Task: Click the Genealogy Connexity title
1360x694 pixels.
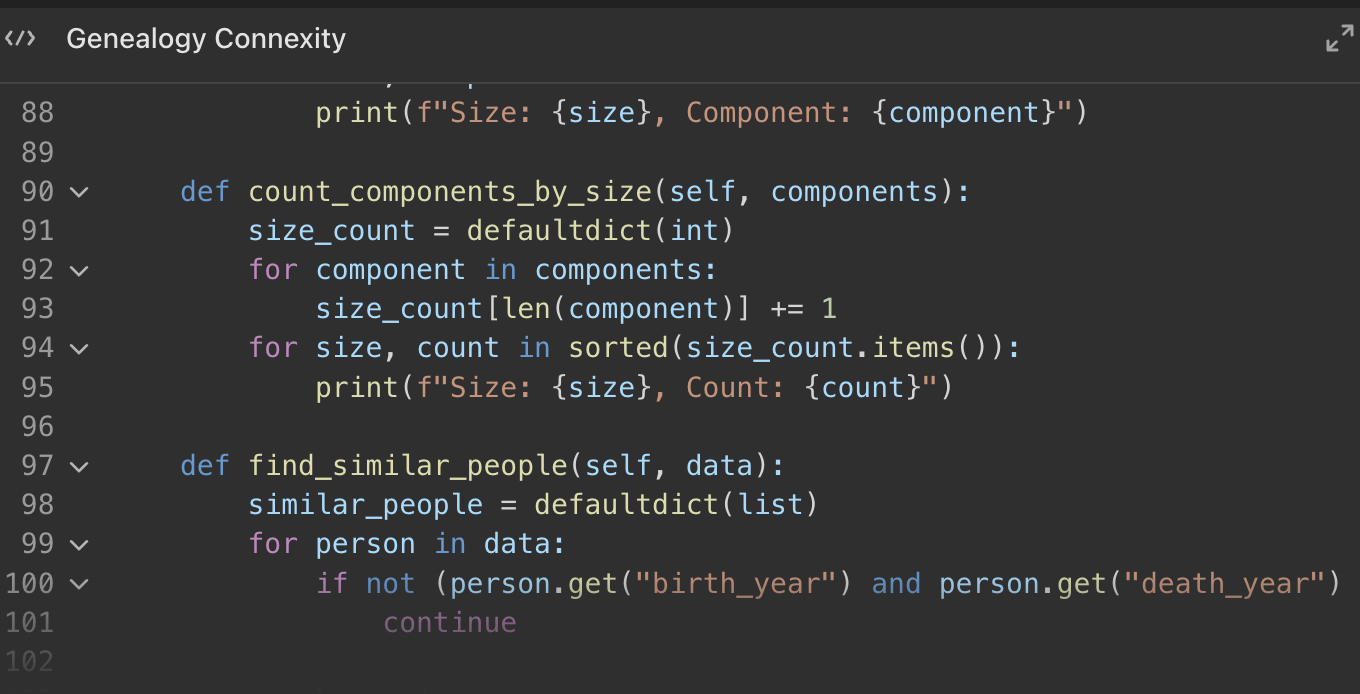Action: click(206, 39)
